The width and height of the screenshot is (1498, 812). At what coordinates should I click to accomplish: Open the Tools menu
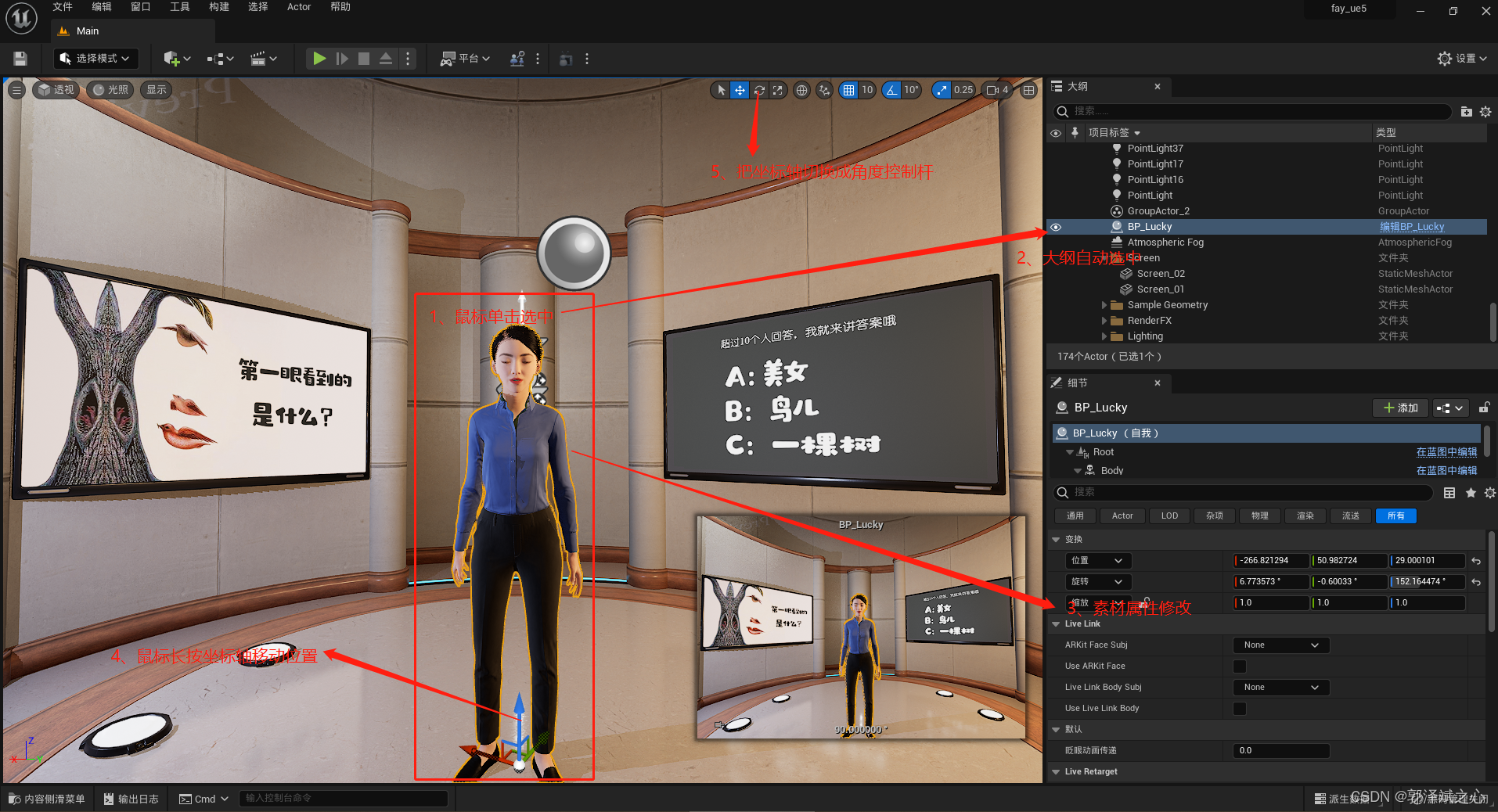point(180,7)
